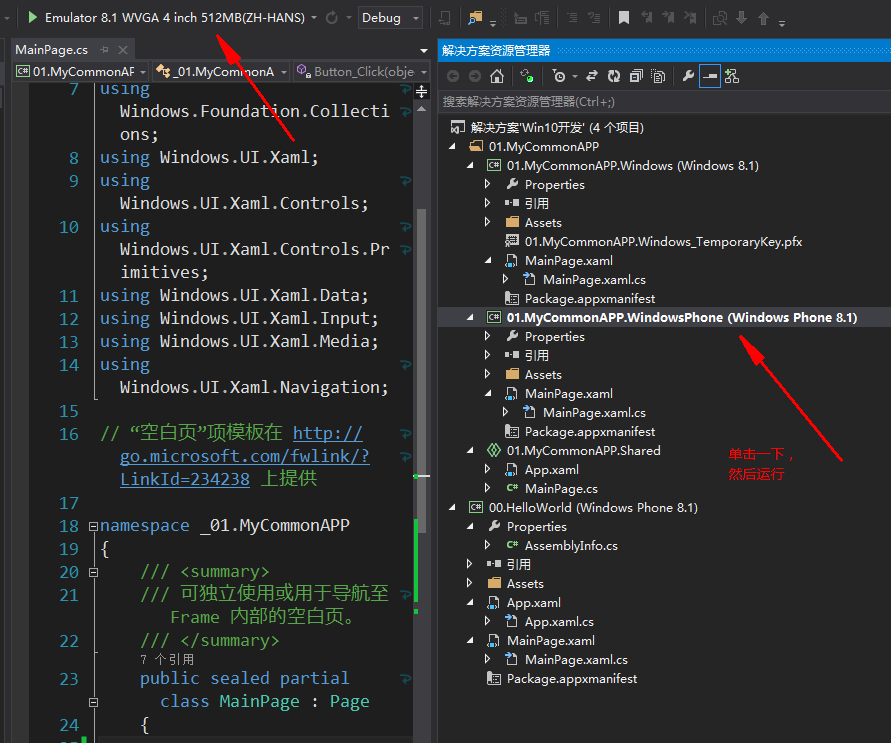Click View Class Diagram icon
Screen dimensions: 891x743
tap(732, 76)
